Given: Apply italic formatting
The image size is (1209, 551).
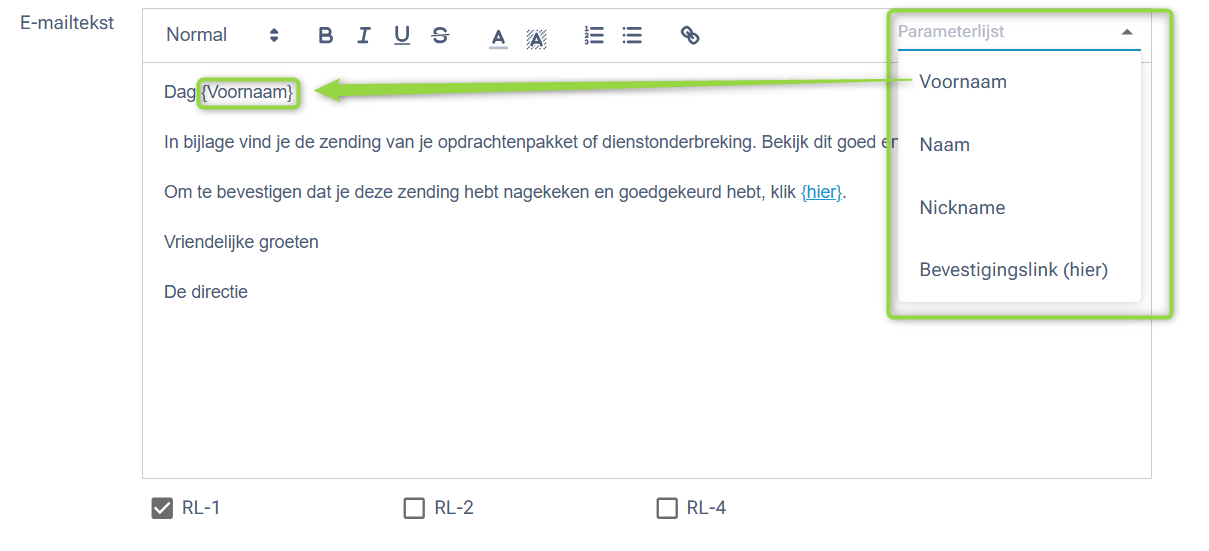Looking at the screenshot, I should (364, 35).
